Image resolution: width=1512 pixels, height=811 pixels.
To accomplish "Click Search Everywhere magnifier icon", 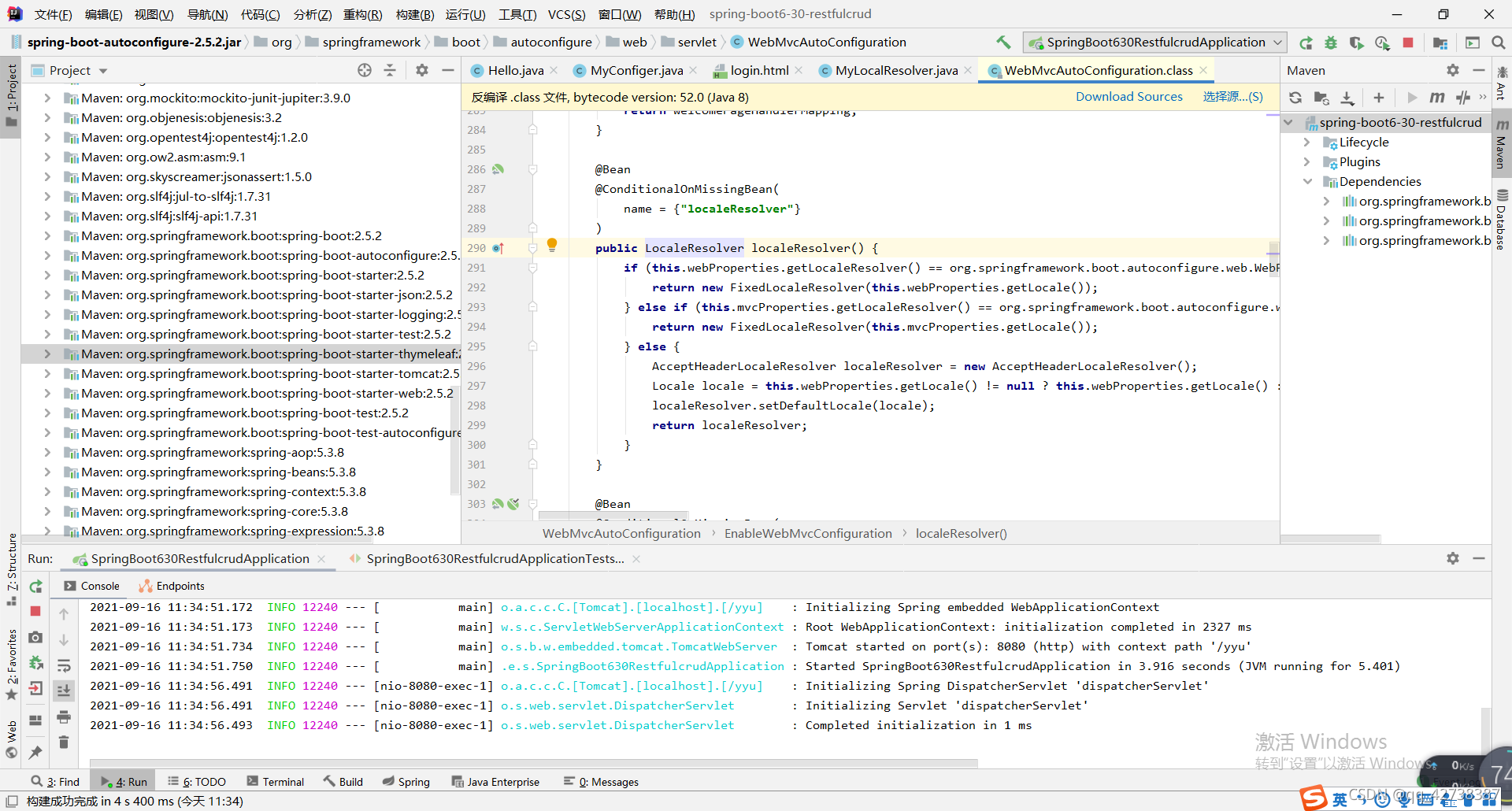I will (x=1498, y=43).
